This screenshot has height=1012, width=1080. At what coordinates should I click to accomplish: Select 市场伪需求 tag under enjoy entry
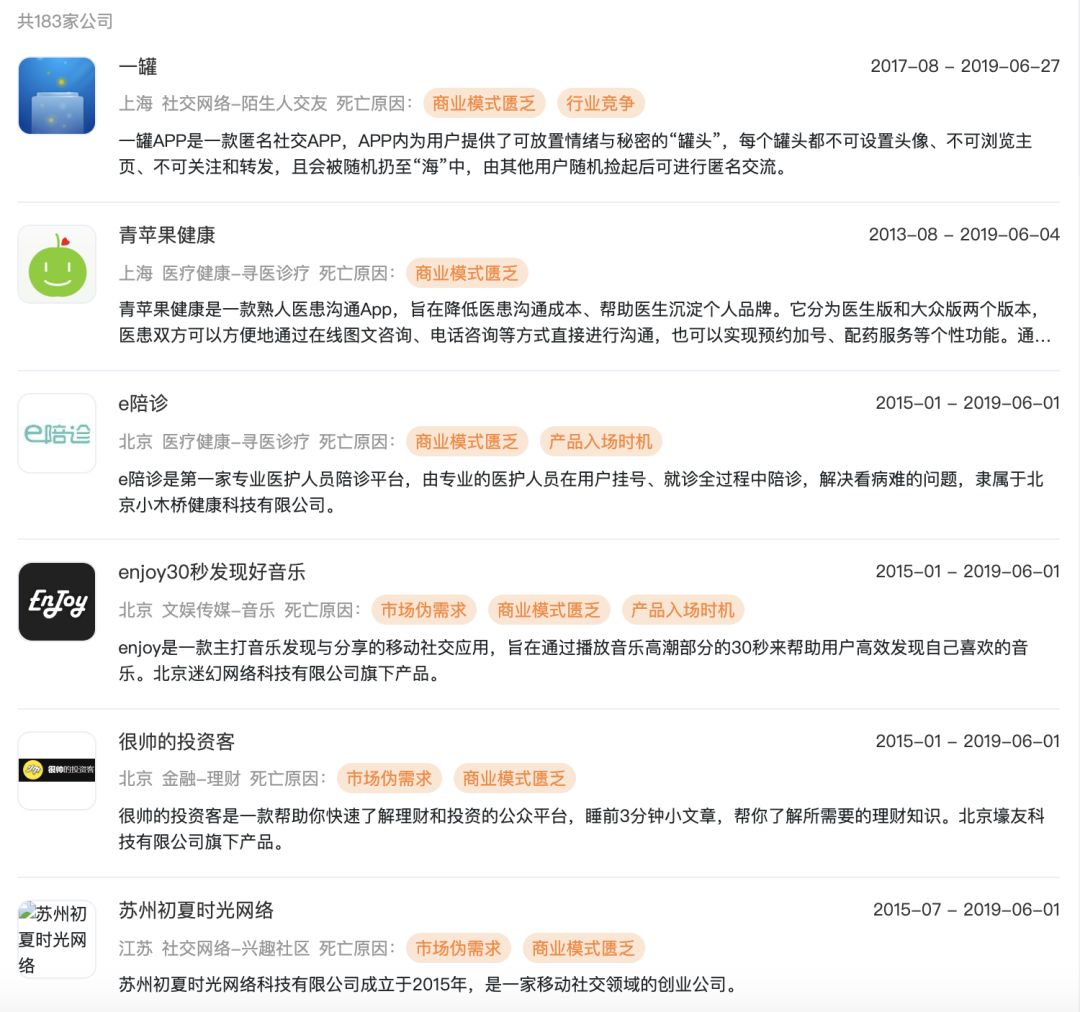pos(424,610)
